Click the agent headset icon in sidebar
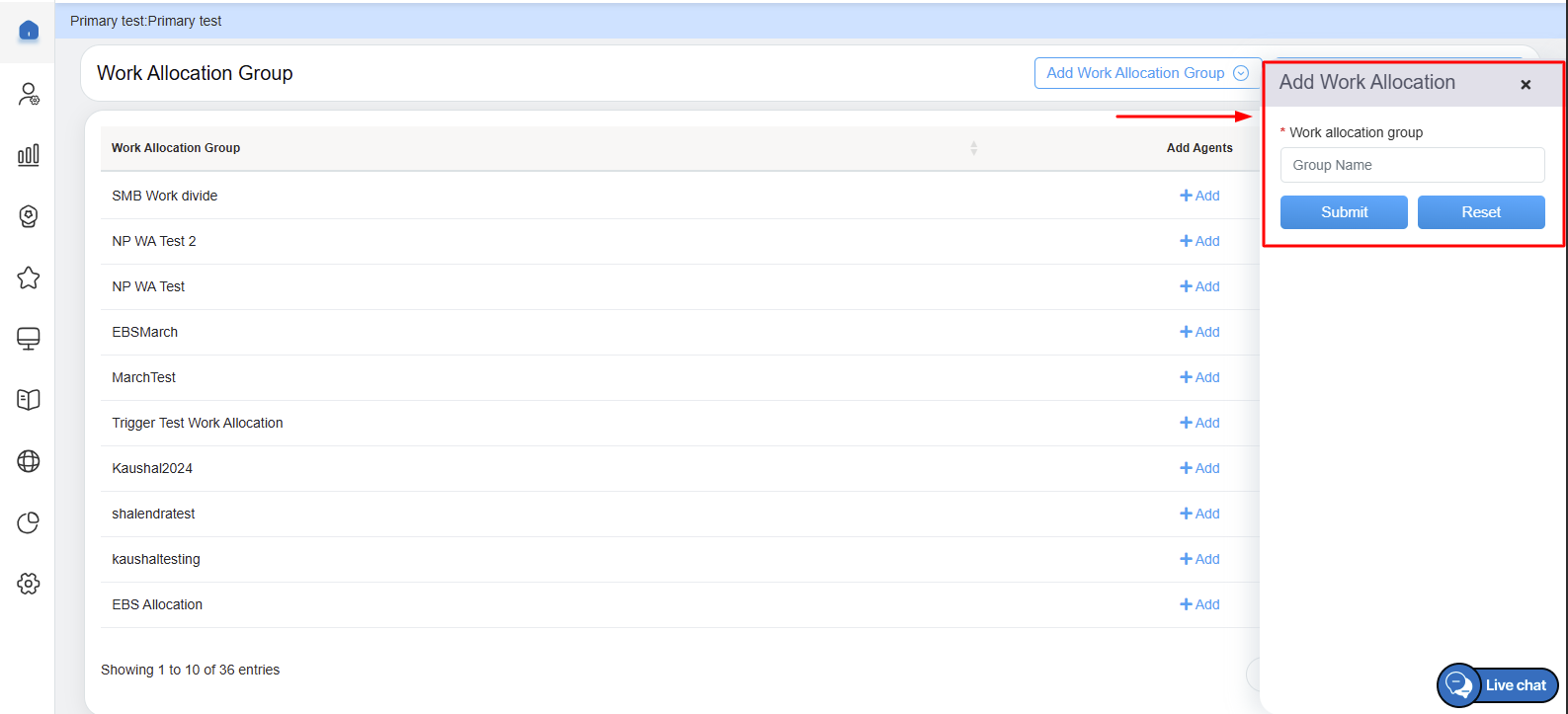This screenshot has width=1568, height=714. point(29,216)
